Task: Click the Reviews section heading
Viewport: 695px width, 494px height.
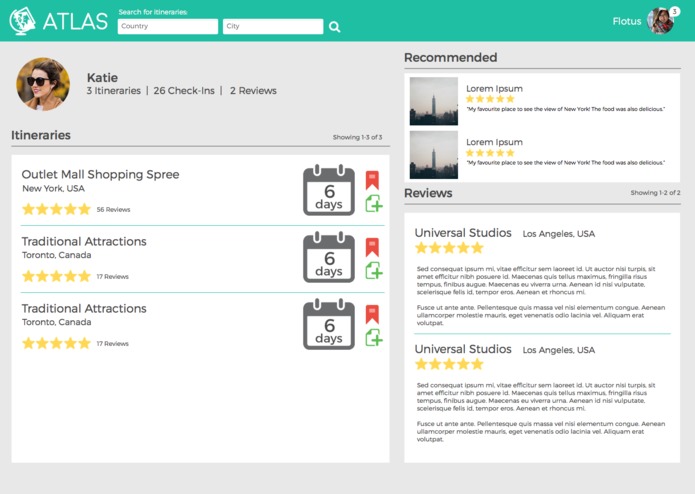Action: click(428, 193)
